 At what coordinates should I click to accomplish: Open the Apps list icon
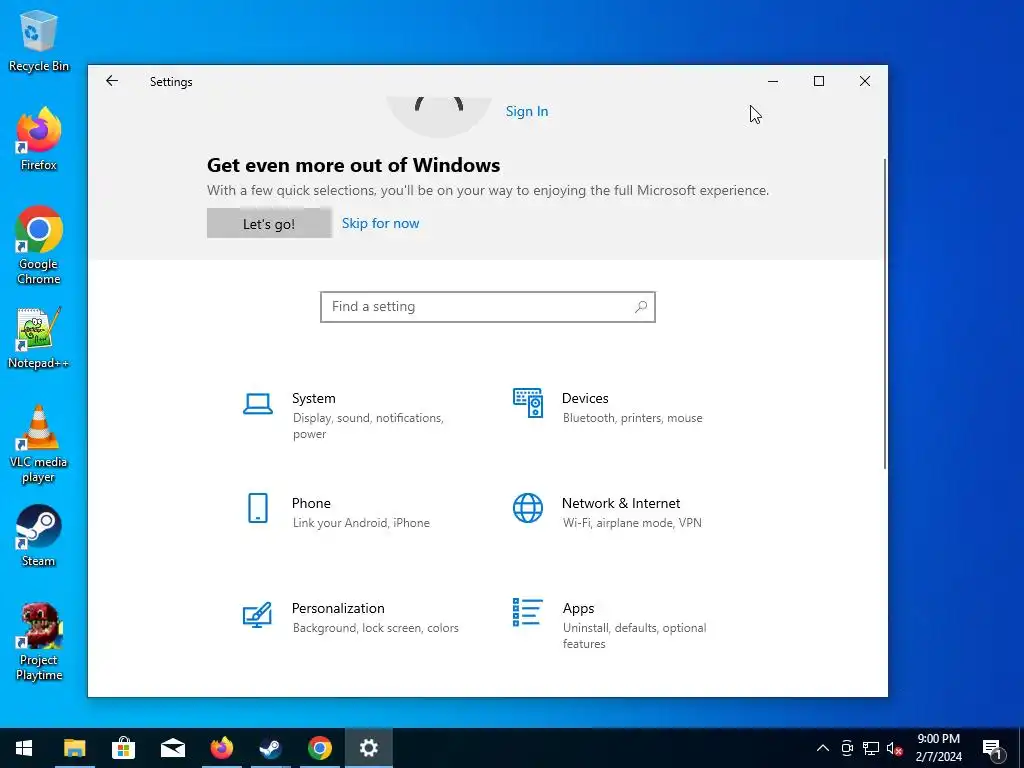tap(528, 613)
